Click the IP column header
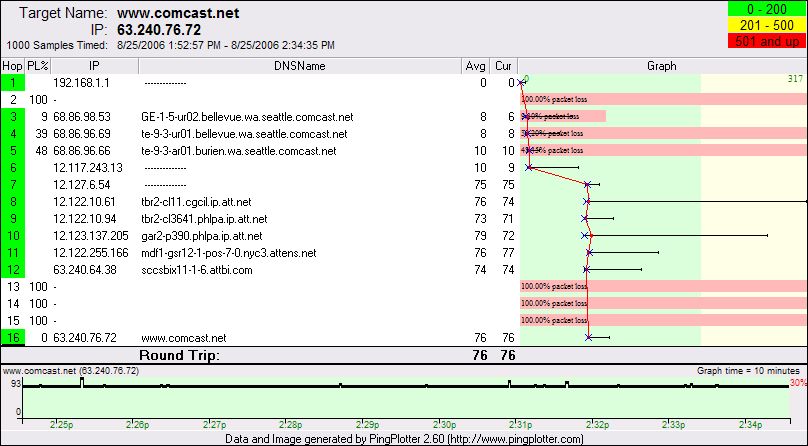Screen dimensions: 808x446 click(94, 66)
